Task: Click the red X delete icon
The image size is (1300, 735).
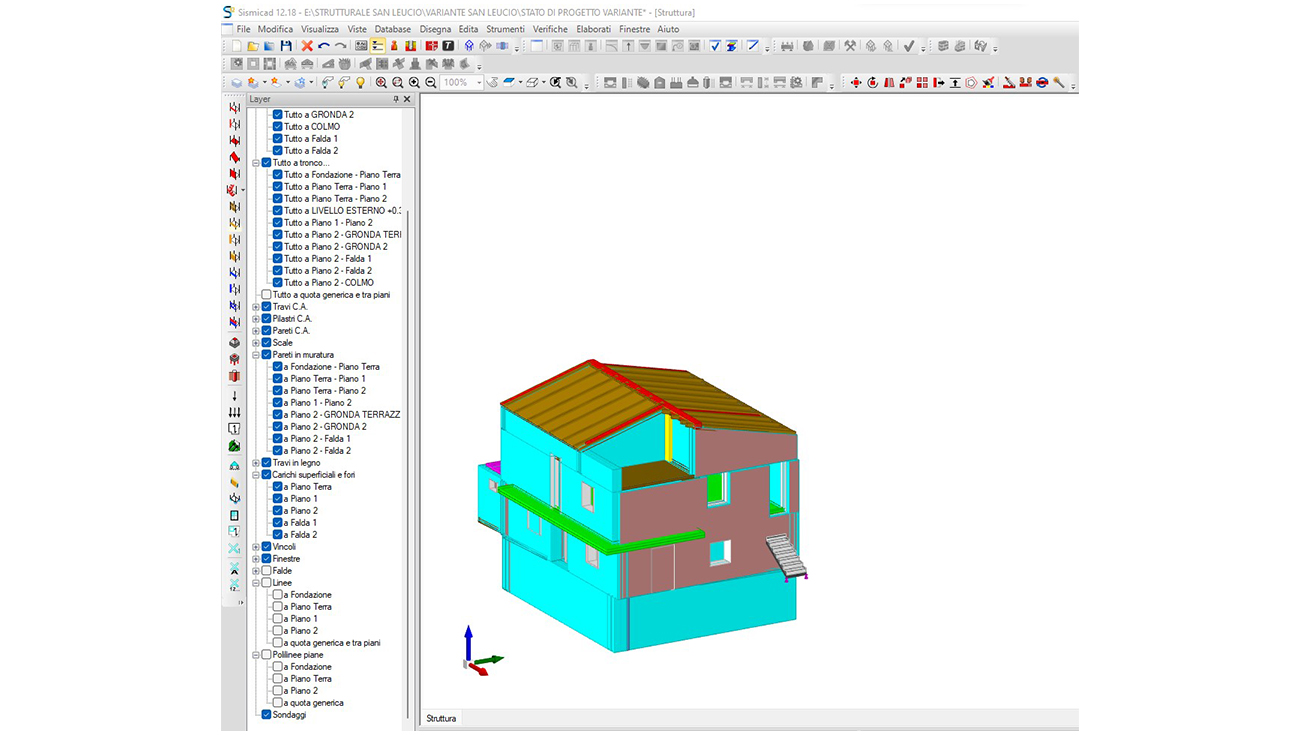Action: [x=307, y=46]
